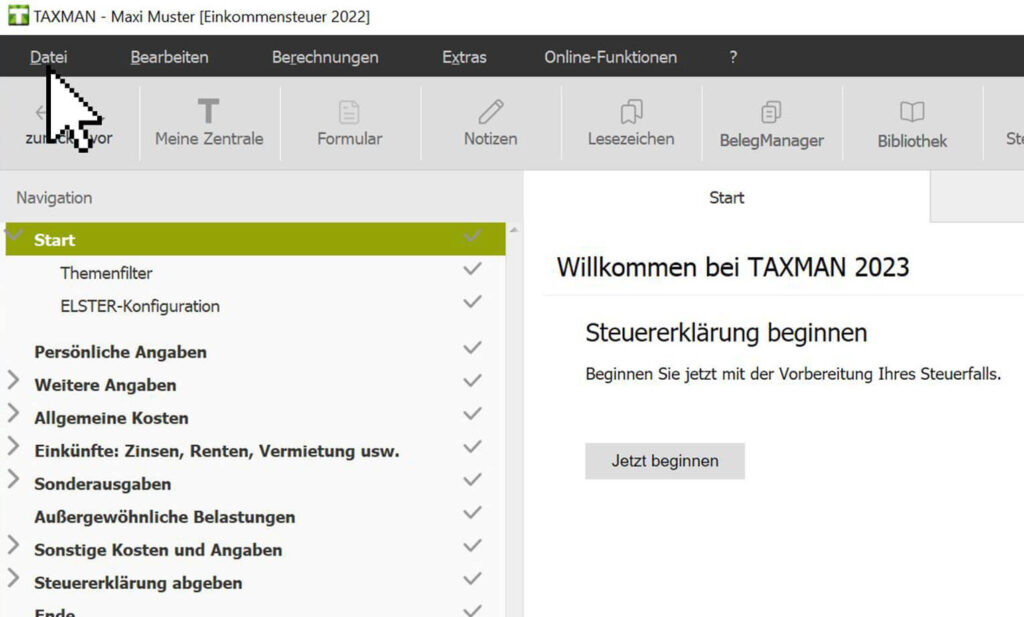The width and height of the screenshot is (1024, 617).
Task: Open Meine Zentrale from the toolbar
Action: [x=209, y=123]
